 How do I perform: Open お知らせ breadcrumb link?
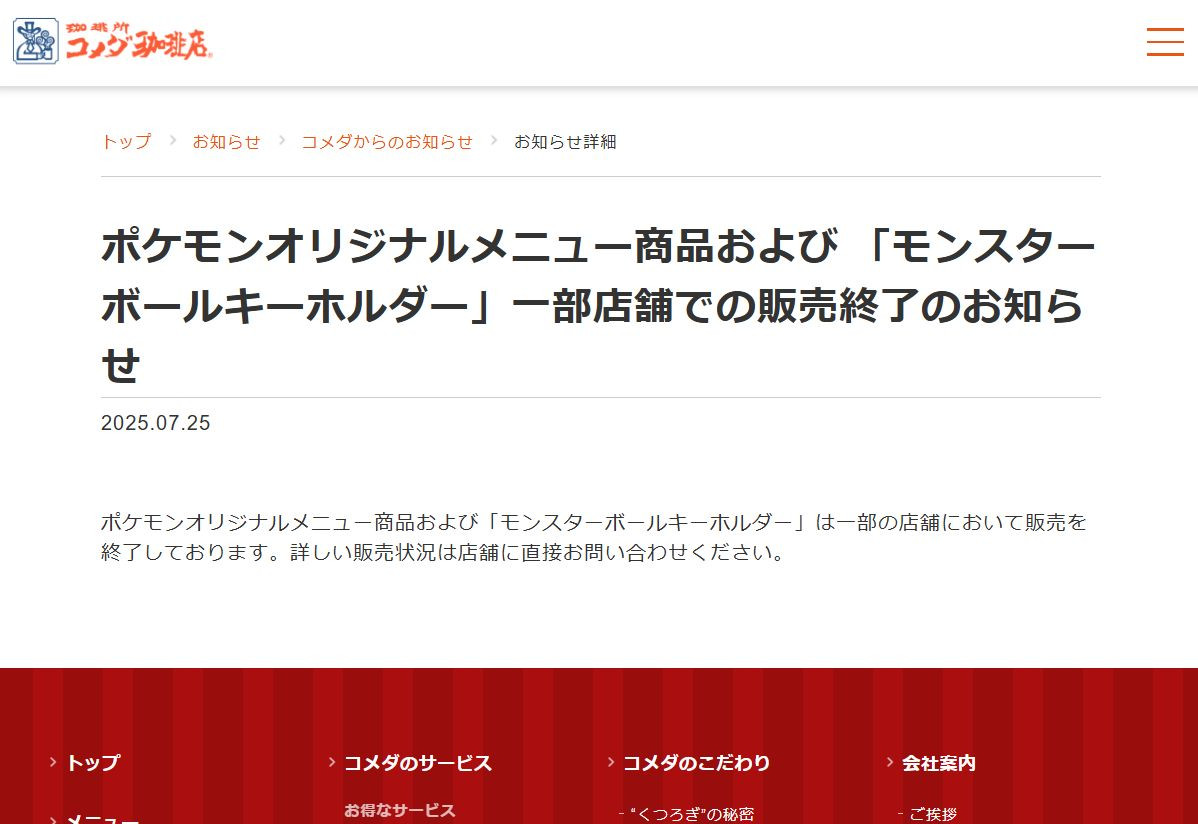pos(226,141)
